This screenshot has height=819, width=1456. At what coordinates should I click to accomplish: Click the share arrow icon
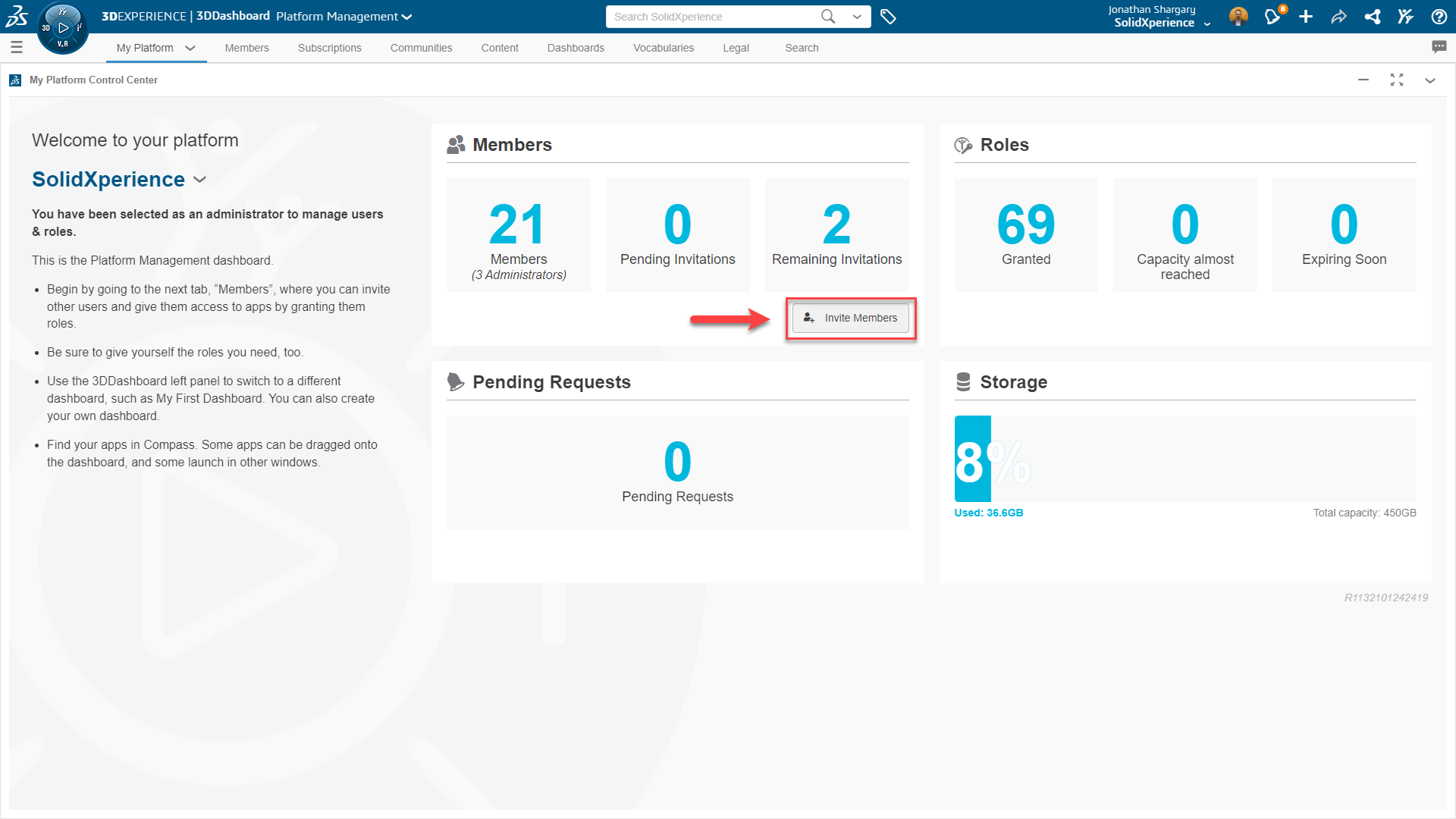(1338, 17)
